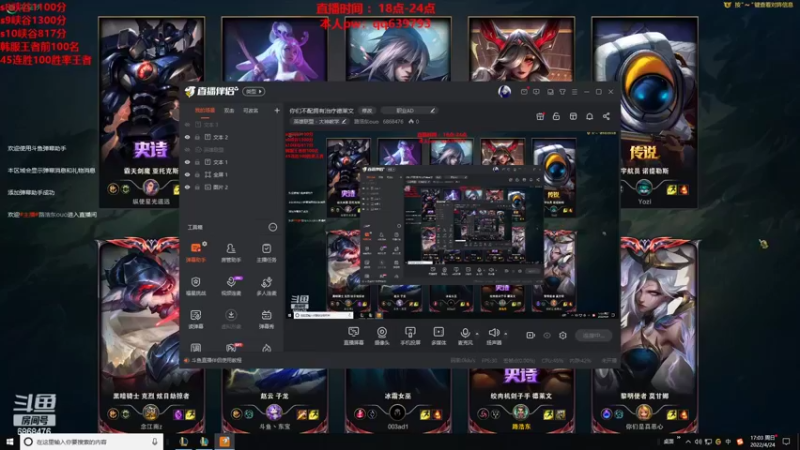Switch to the second scene tab
Screen dimensions: 800x450
point(229,111)
